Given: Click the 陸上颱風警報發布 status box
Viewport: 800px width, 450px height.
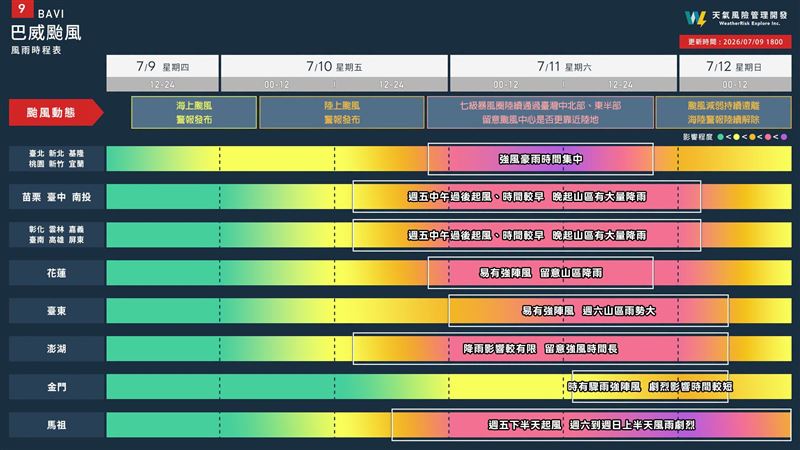Looking at the screenshot, I should point(342,112).
